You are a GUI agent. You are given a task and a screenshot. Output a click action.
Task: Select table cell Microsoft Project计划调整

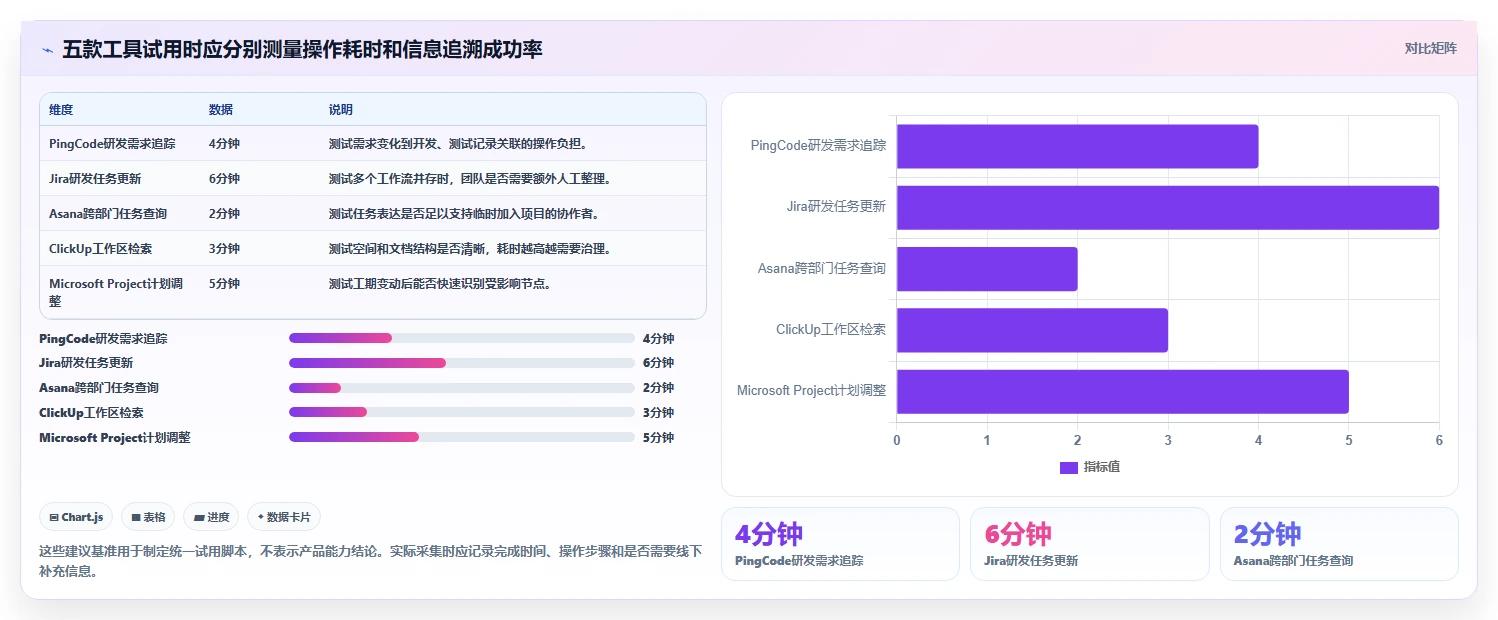point(116,292)
